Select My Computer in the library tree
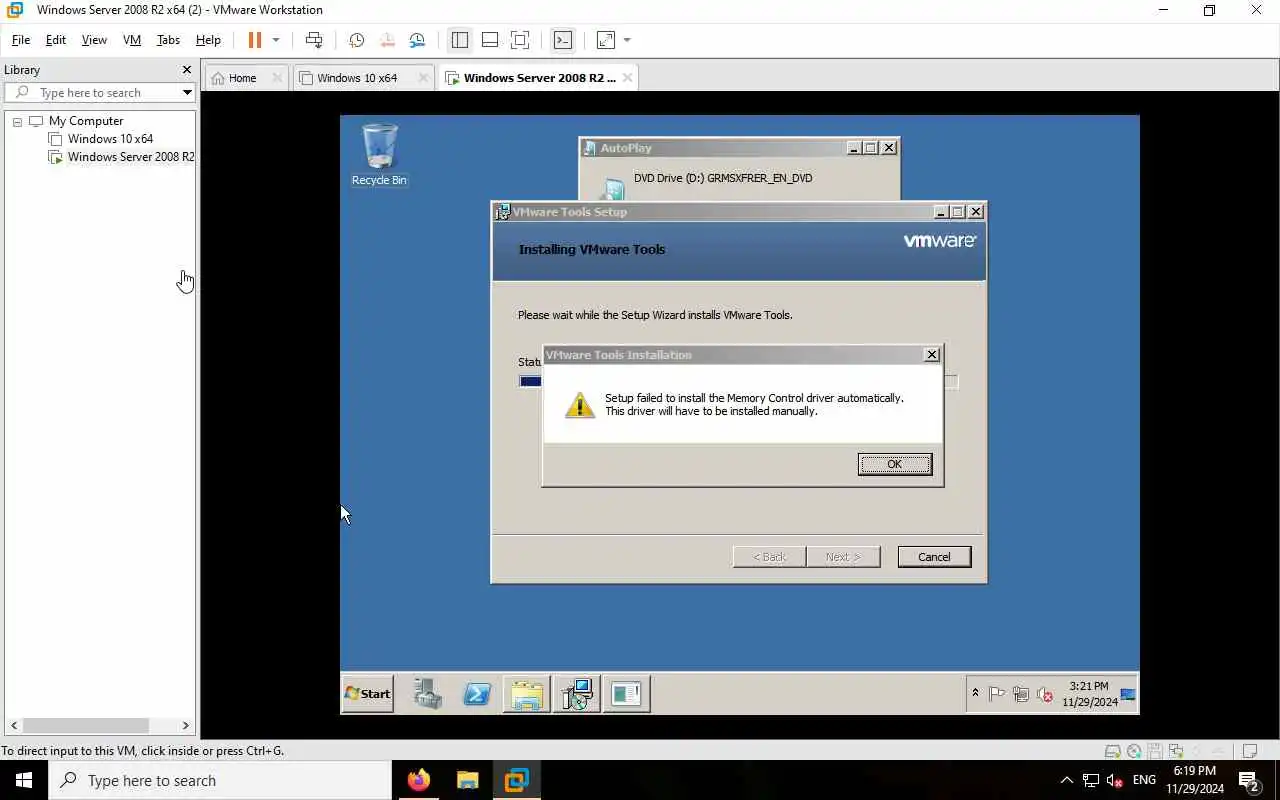 86,121
